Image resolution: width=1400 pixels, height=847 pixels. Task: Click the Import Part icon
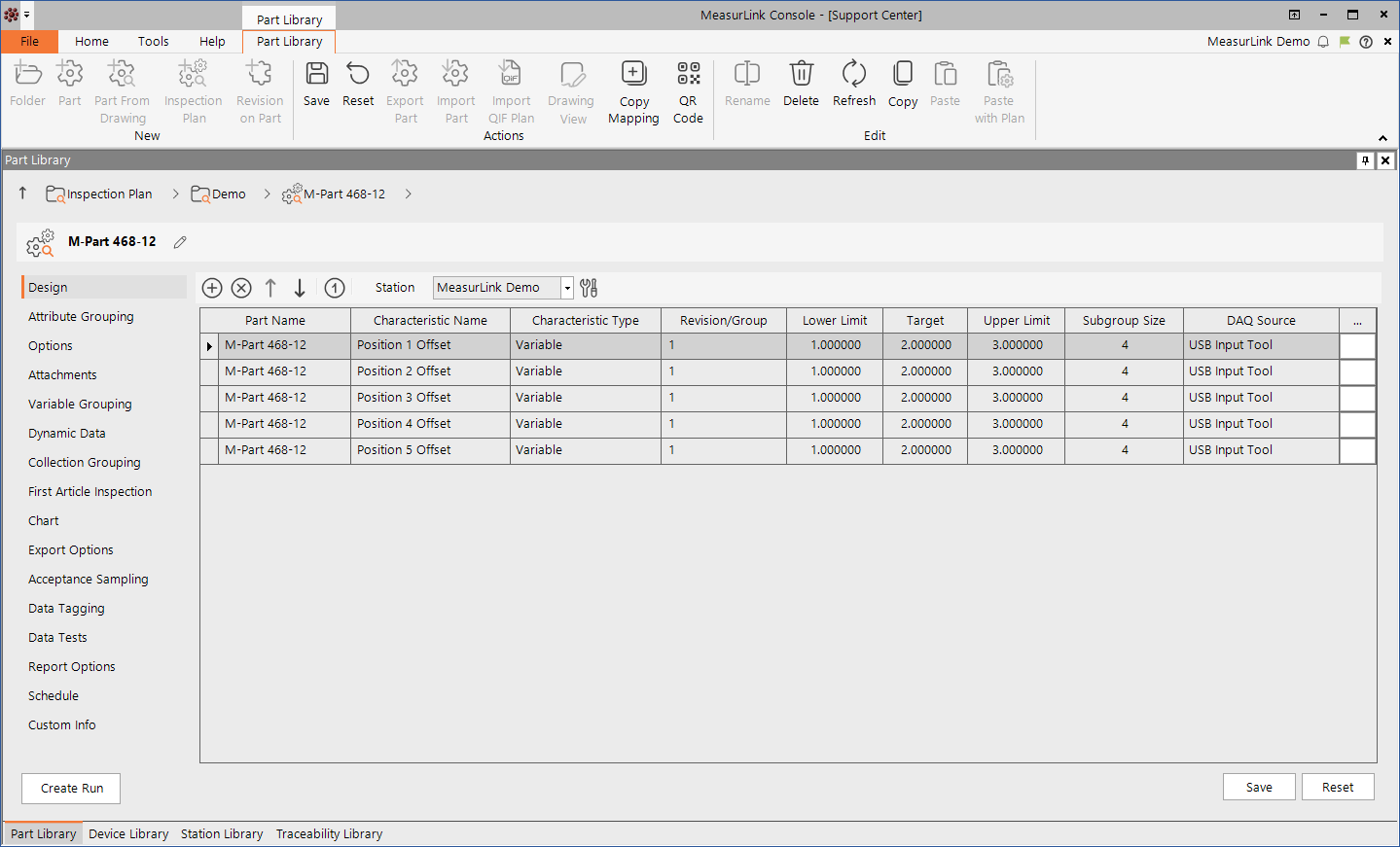455,74
